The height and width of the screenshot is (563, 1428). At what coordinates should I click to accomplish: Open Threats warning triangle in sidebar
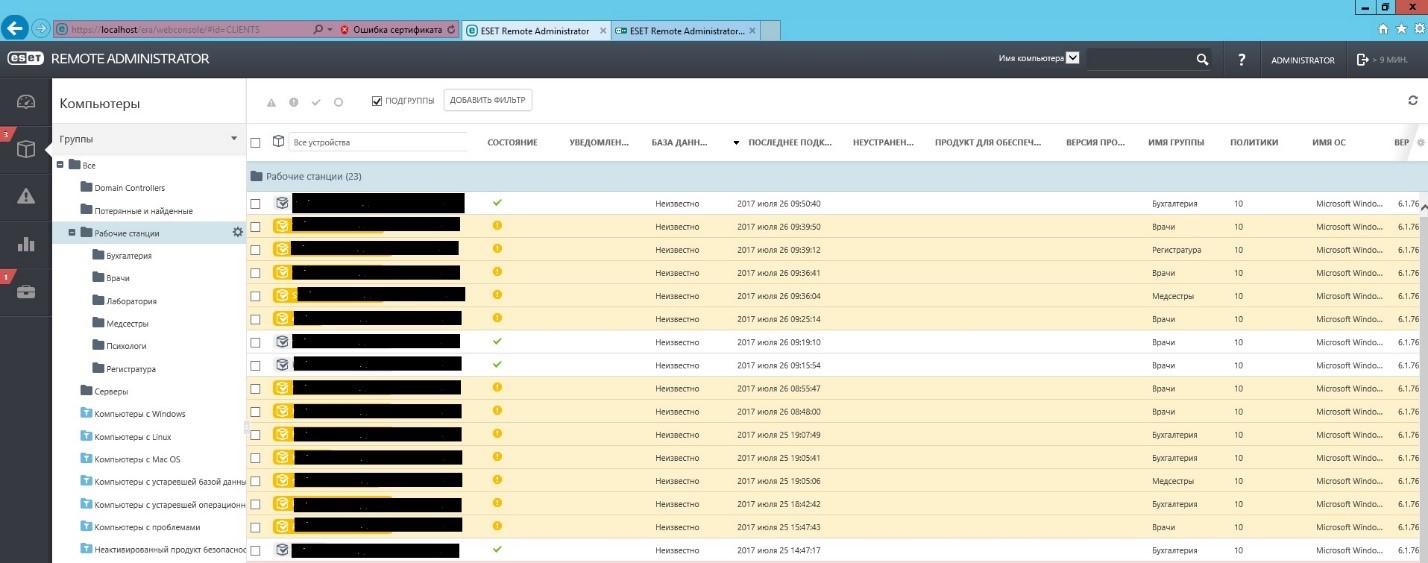pyautogui.click(x=26, y=196)
